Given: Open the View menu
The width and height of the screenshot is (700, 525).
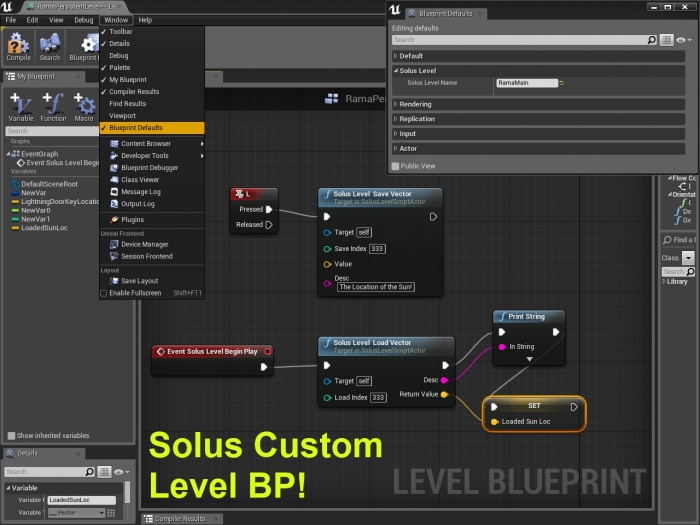Looking at the screenshot, I should [x=56, y=20].
